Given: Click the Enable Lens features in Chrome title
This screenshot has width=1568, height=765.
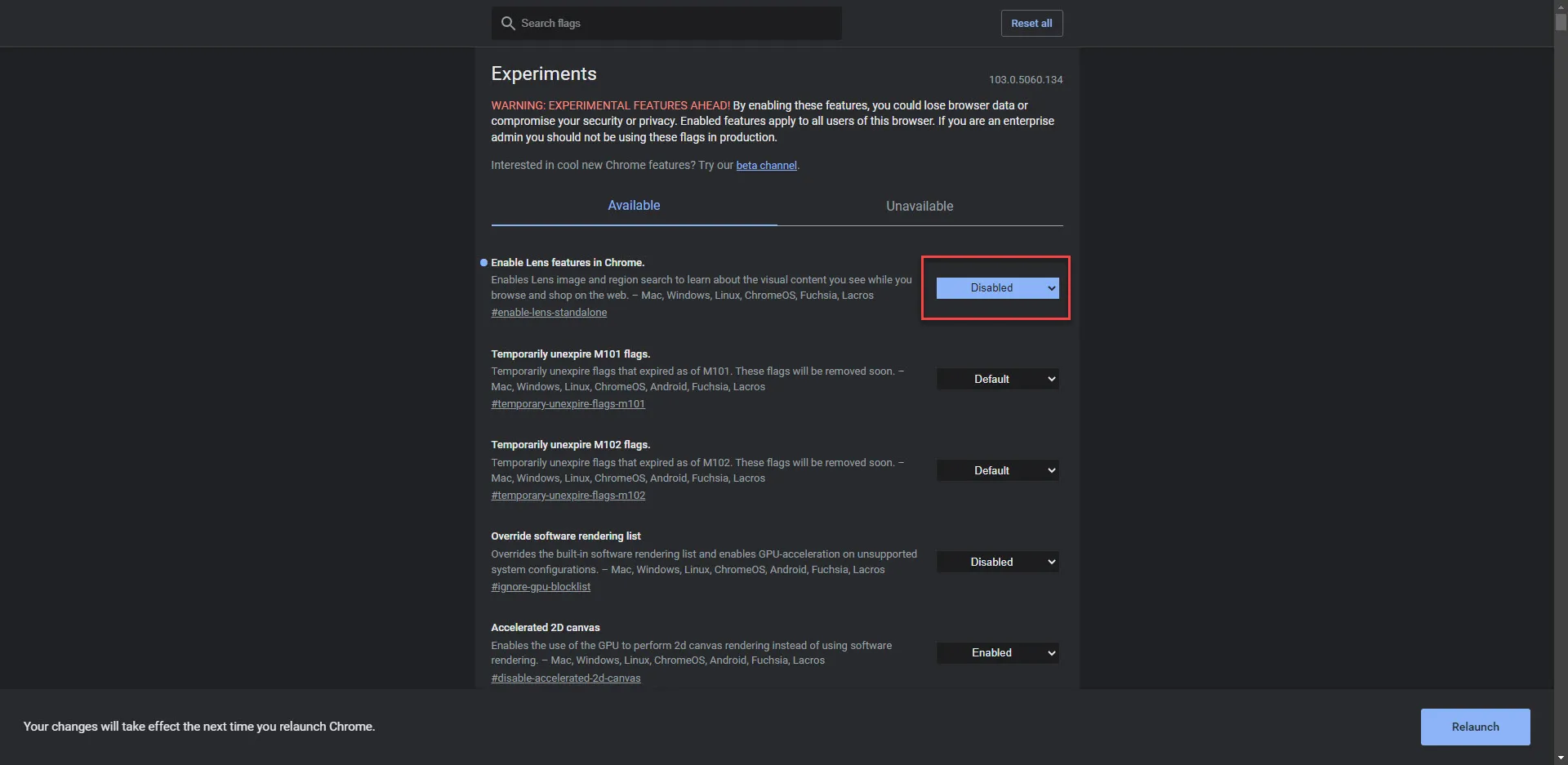Looking at the screenshot, I should pyautogui.click(x=568, y=262).
